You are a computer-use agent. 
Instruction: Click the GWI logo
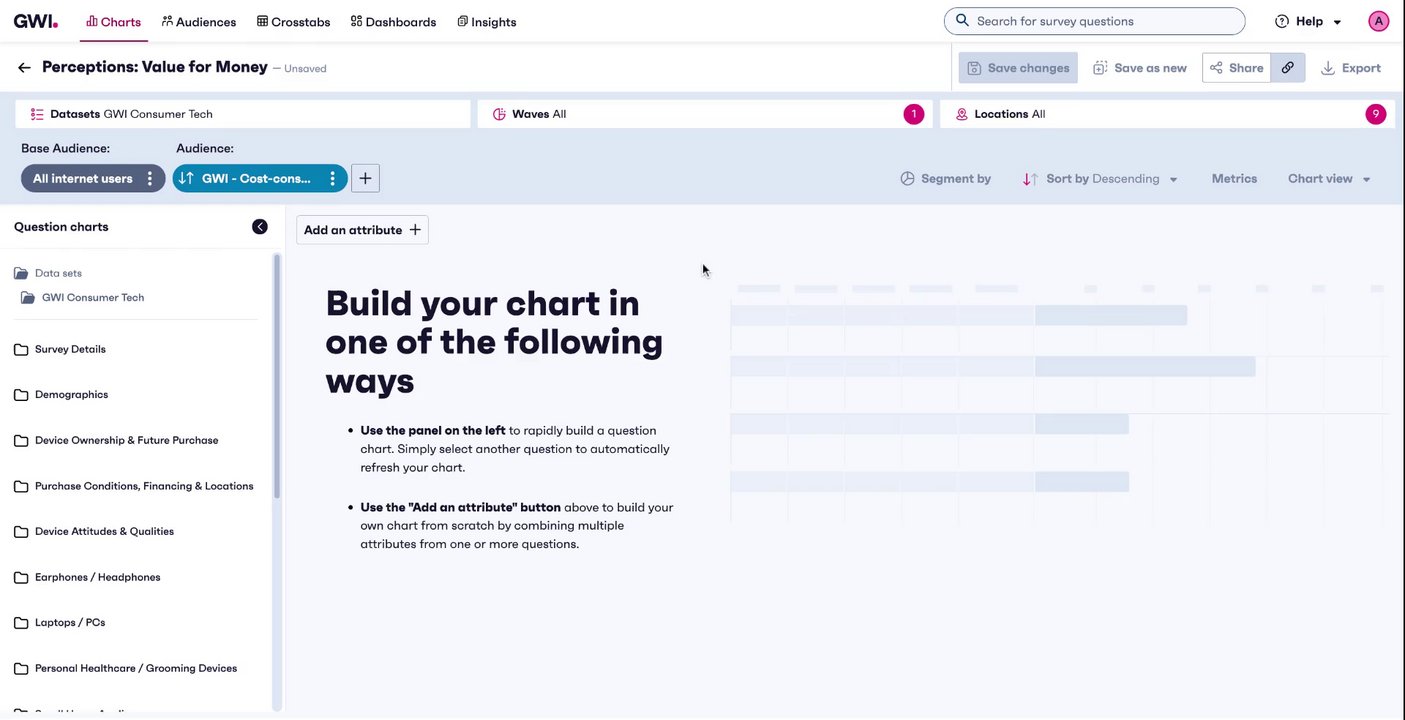tap(35, 21)
